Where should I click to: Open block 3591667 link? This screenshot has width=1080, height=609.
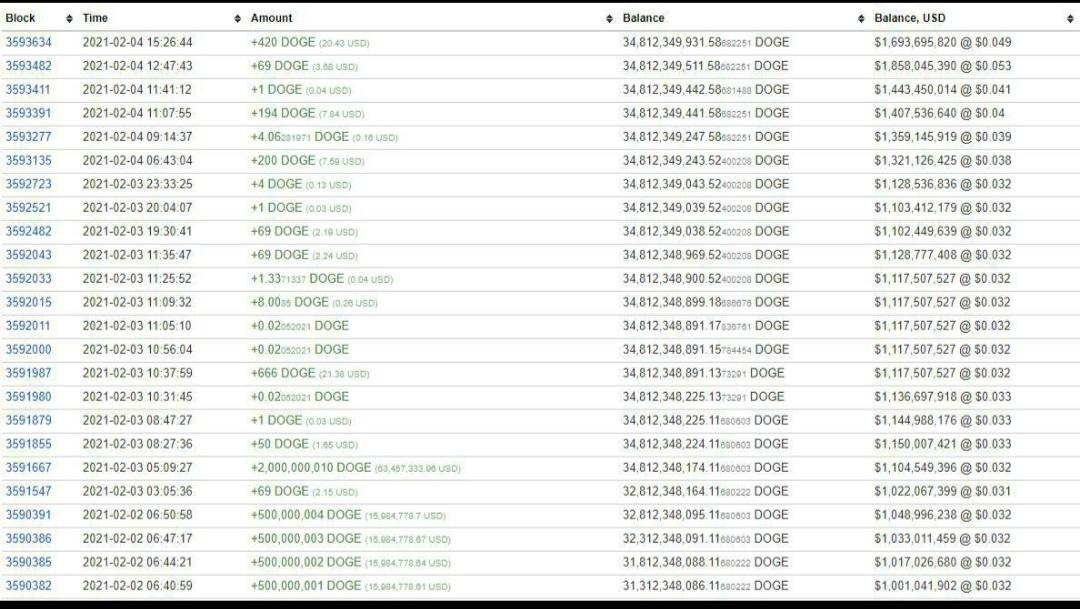click(x=28, y=467)
